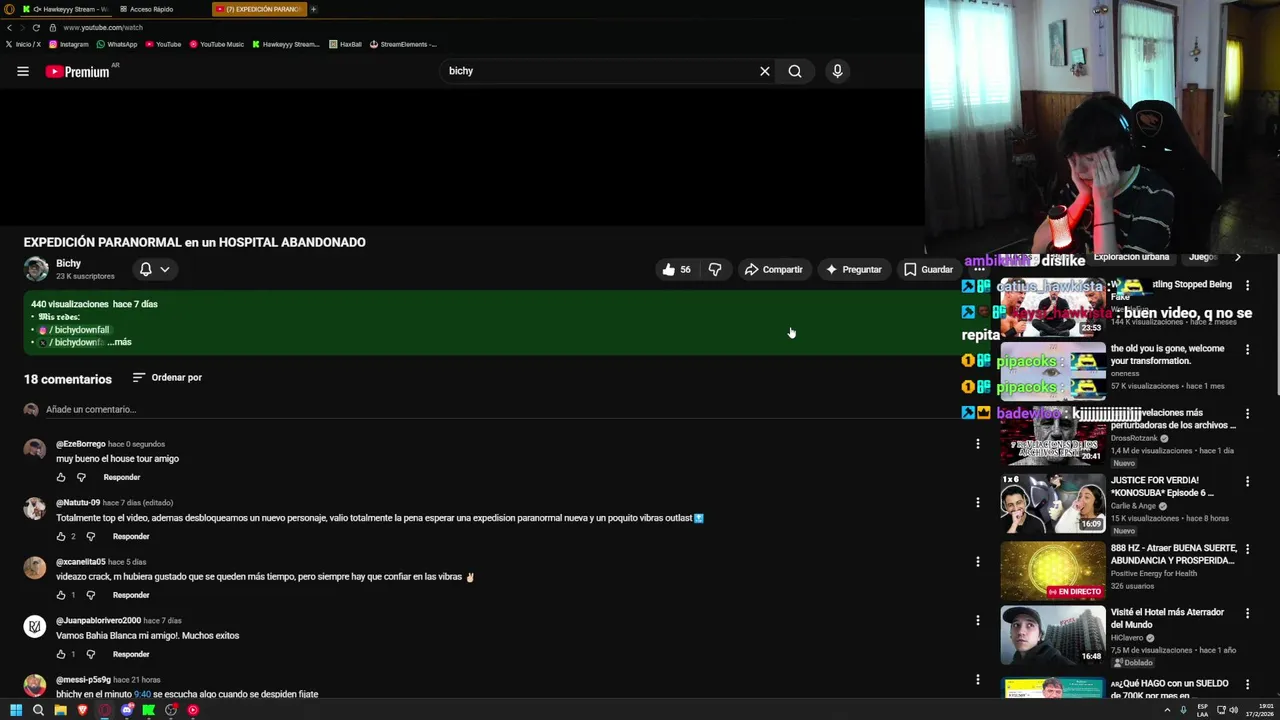The image size is (1280, 720).
Task: Focus the search field containing 'bichy'
Action: [600, 71]
